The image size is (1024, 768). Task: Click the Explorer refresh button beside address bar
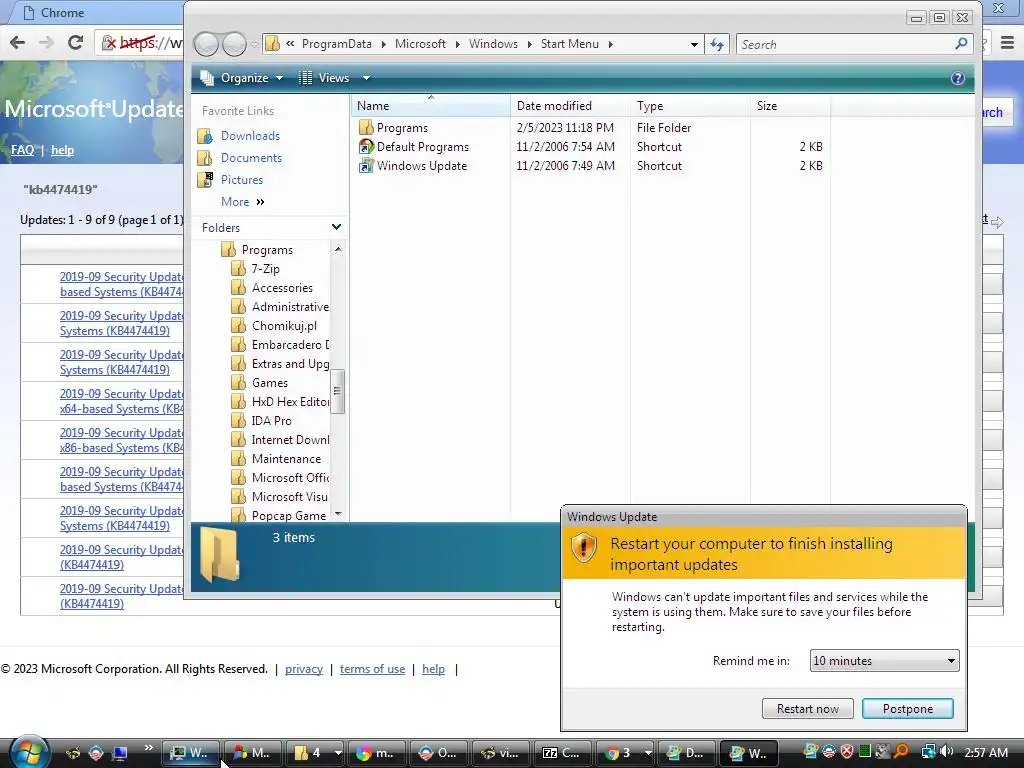[x=717, y=44]
